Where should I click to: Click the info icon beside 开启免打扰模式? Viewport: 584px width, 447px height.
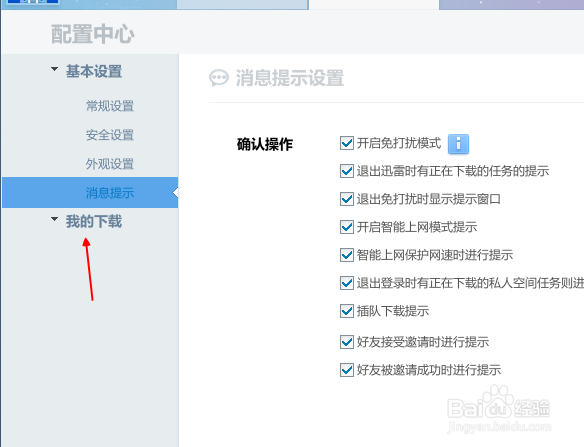pyautogui.click(x=458, y=144)
